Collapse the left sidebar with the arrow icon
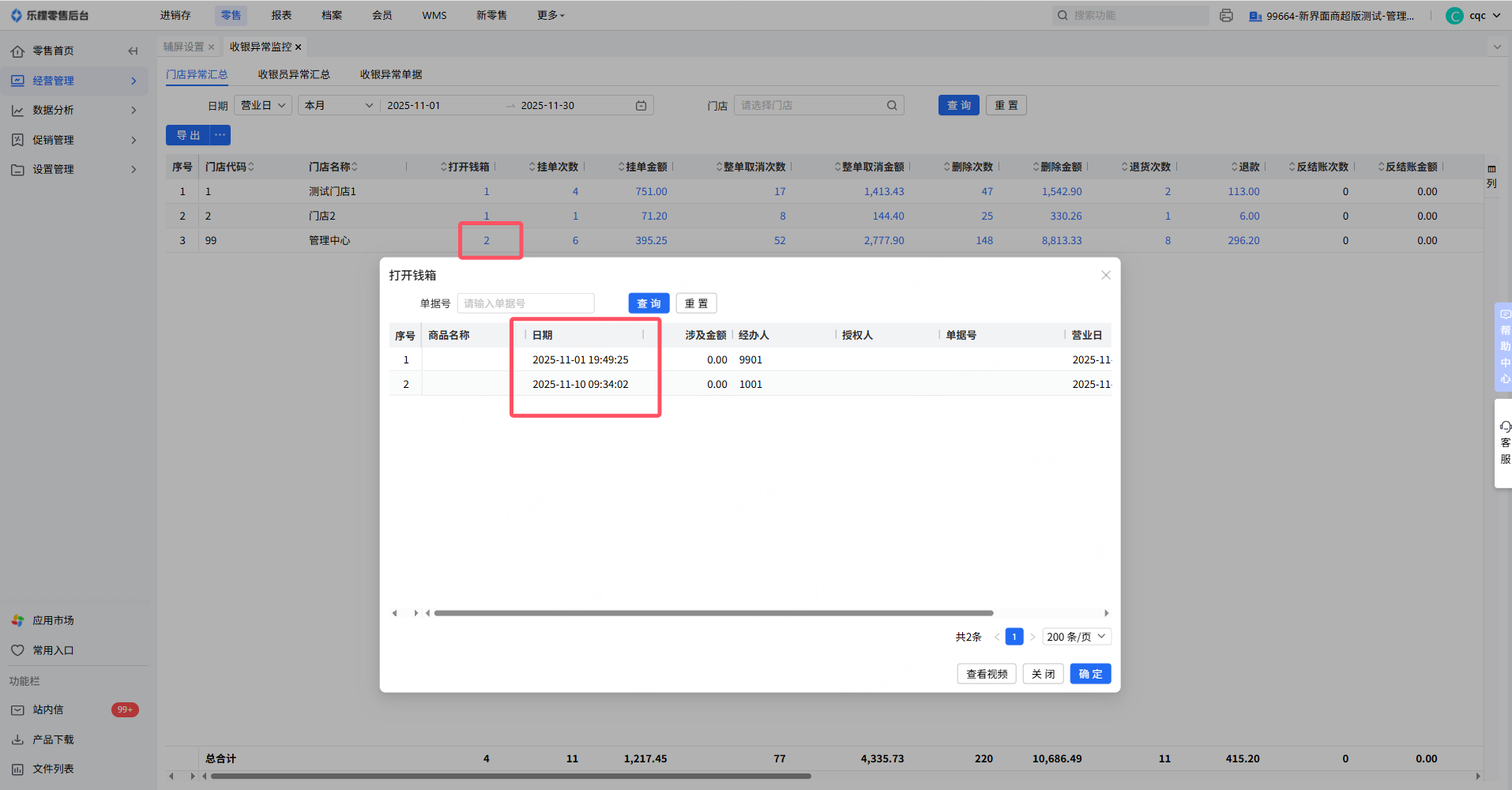The width and height of the screenshot is (1512, 790). pos(133,51)
